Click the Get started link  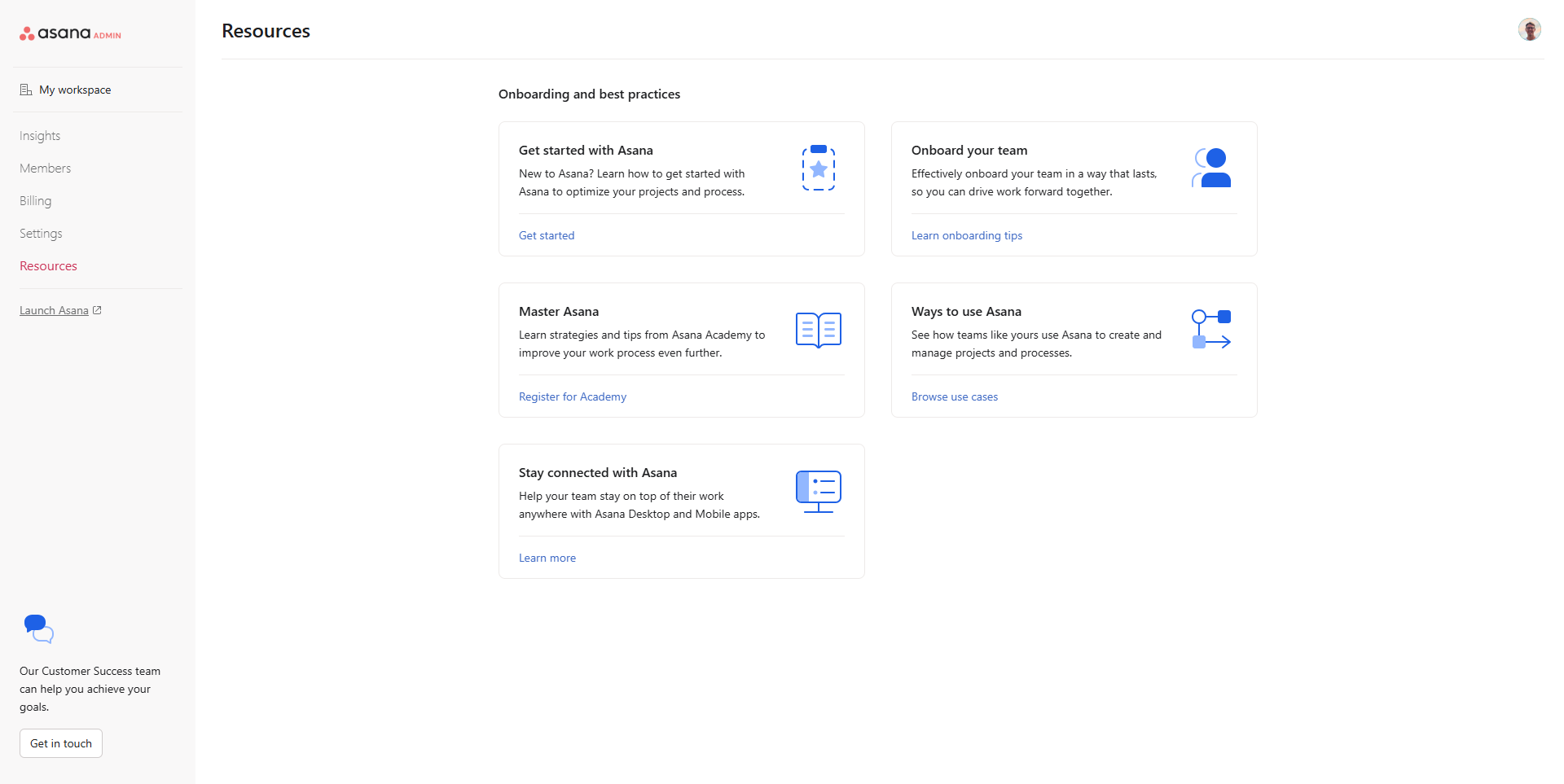(x=547, y=235)
